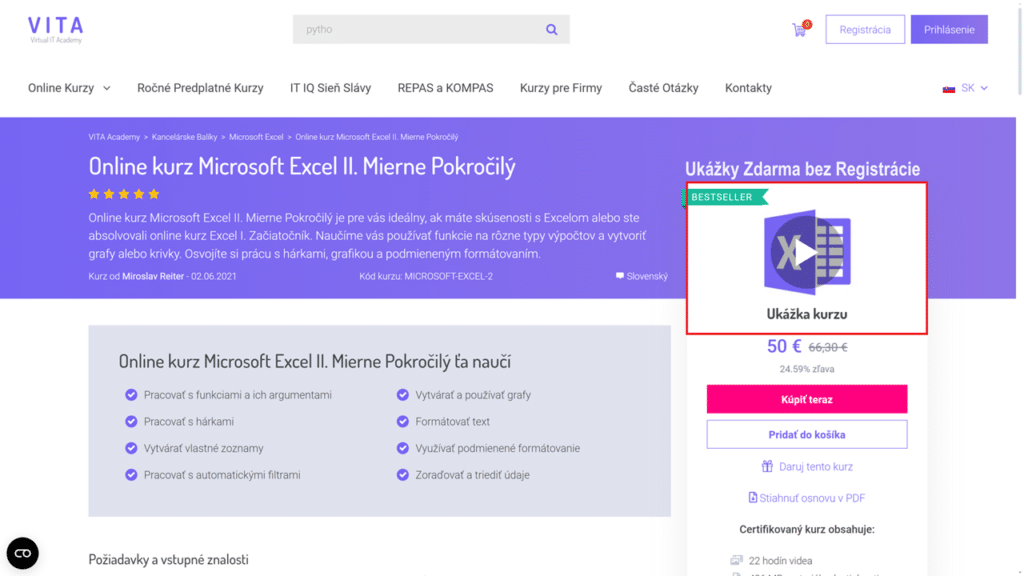Open the Kontakty menu item
1024x576 pixels.
[748, 88]
